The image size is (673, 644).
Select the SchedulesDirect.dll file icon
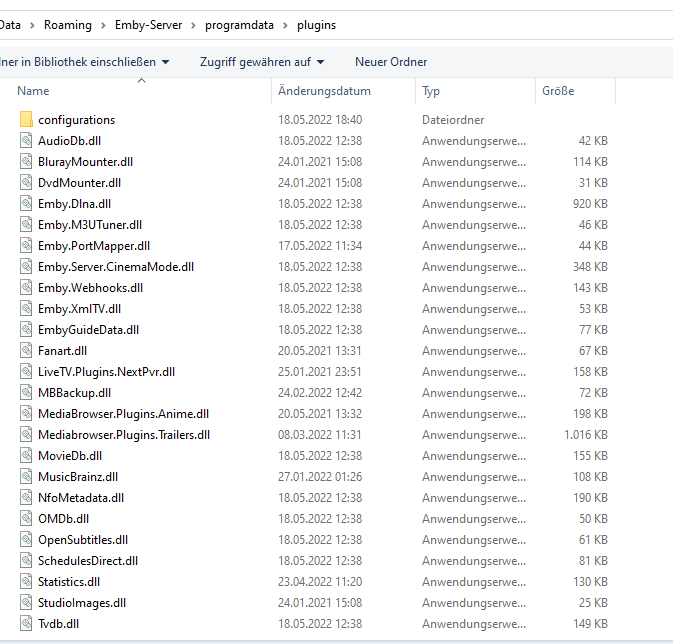click(x=26, y=561)
